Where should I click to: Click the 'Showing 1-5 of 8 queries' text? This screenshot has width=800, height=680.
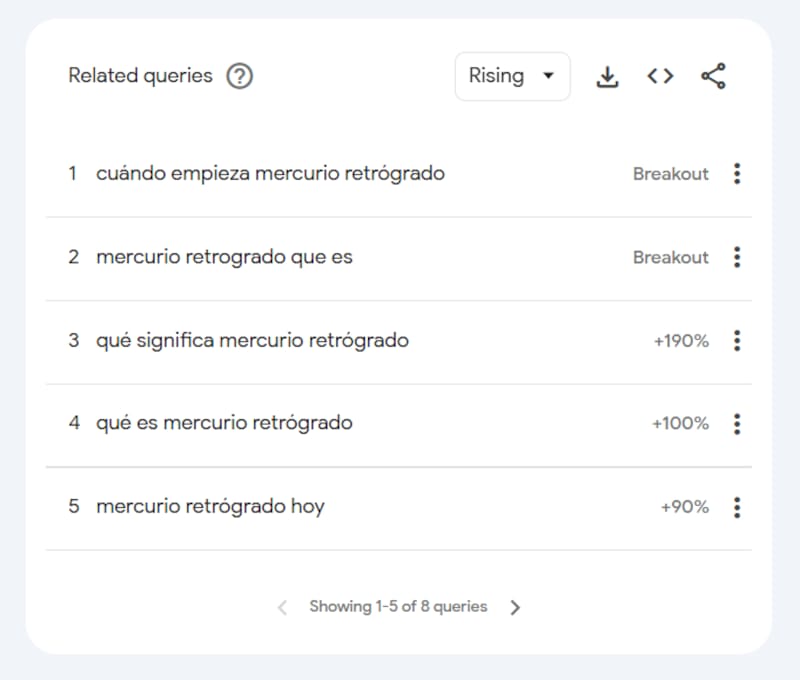398,607
